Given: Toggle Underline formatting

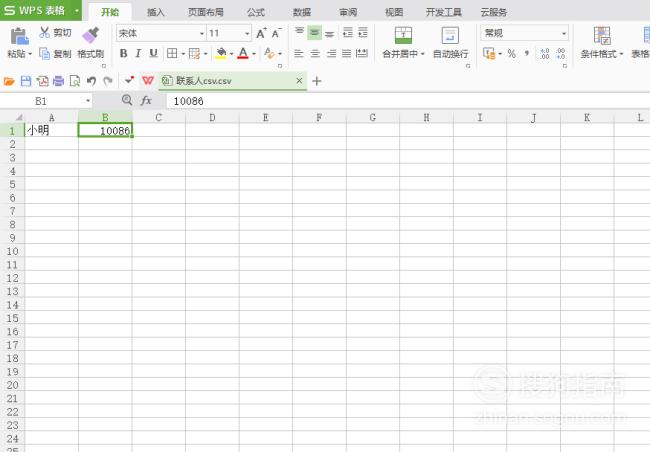Looking at the screenshot, I should pyautogui.click(x=153, y=53).
